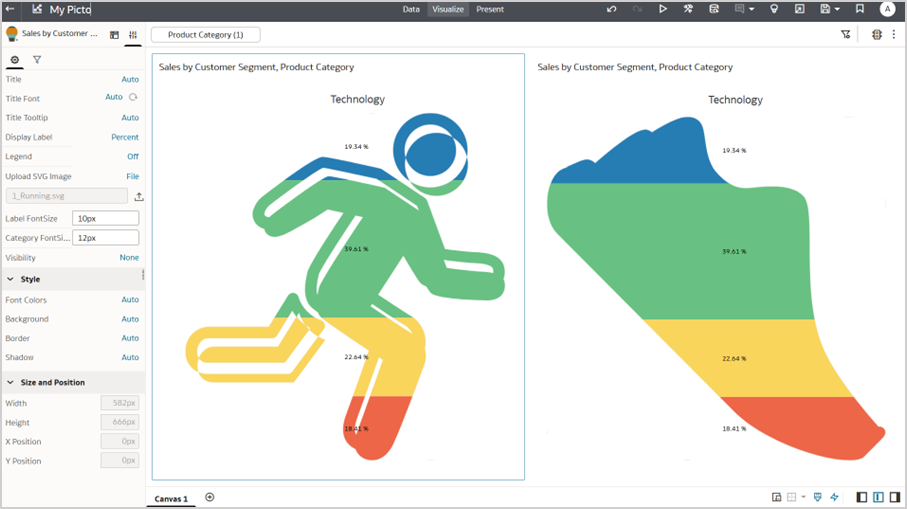Click the canvas layout icon in the bottom bar
907x509 pixels.
777,497
